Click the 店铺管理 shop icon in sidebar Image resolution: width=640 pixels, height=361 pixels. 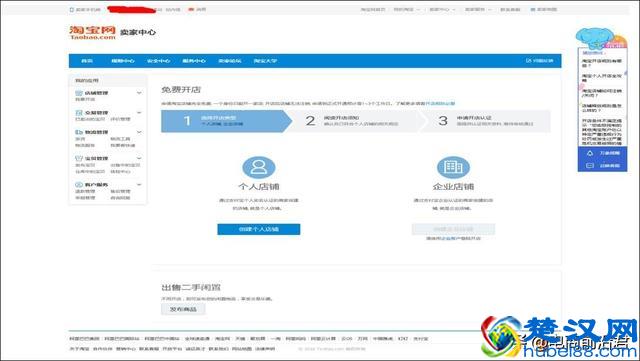79,93
